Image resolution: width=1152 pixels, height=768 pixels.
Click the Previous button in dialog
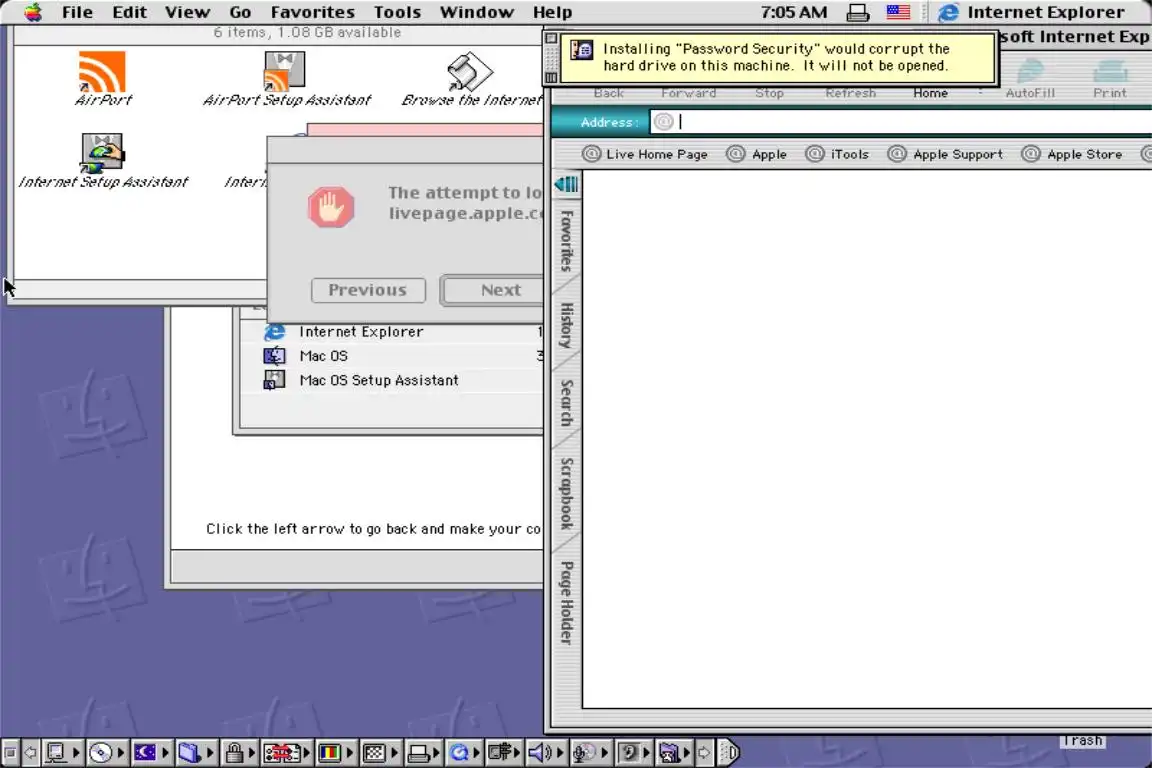click(x=368, y=290)
